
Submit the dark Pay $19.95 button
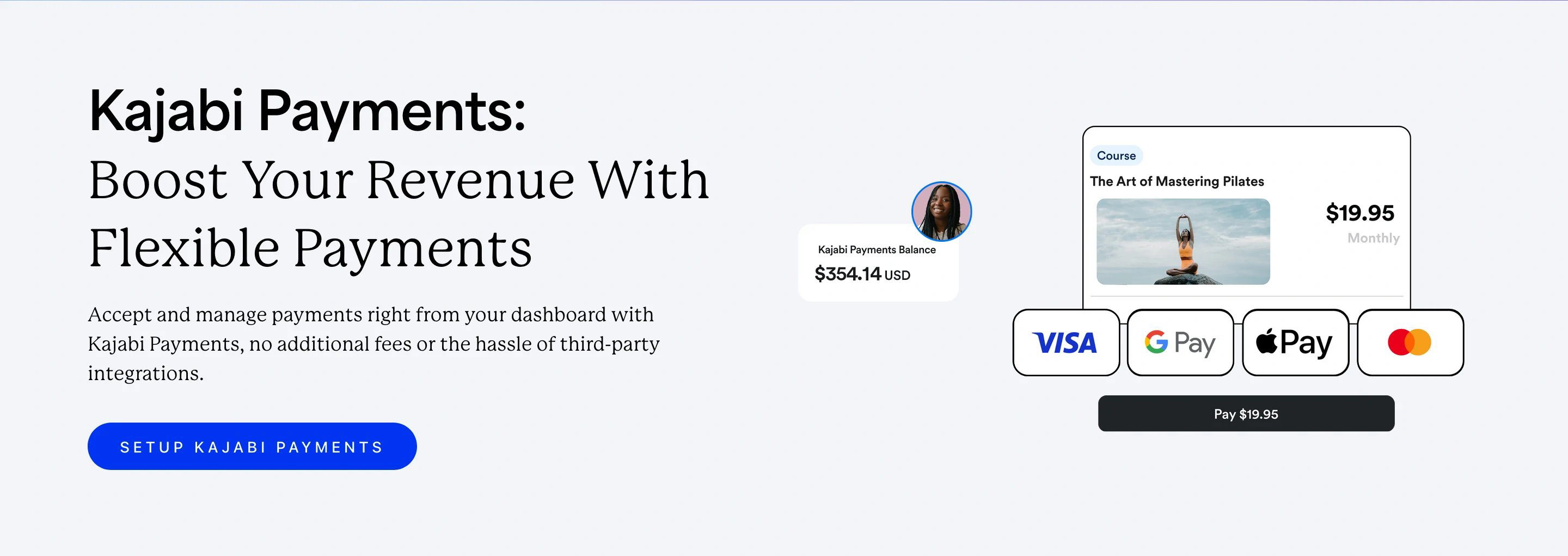click(1246, 413)
